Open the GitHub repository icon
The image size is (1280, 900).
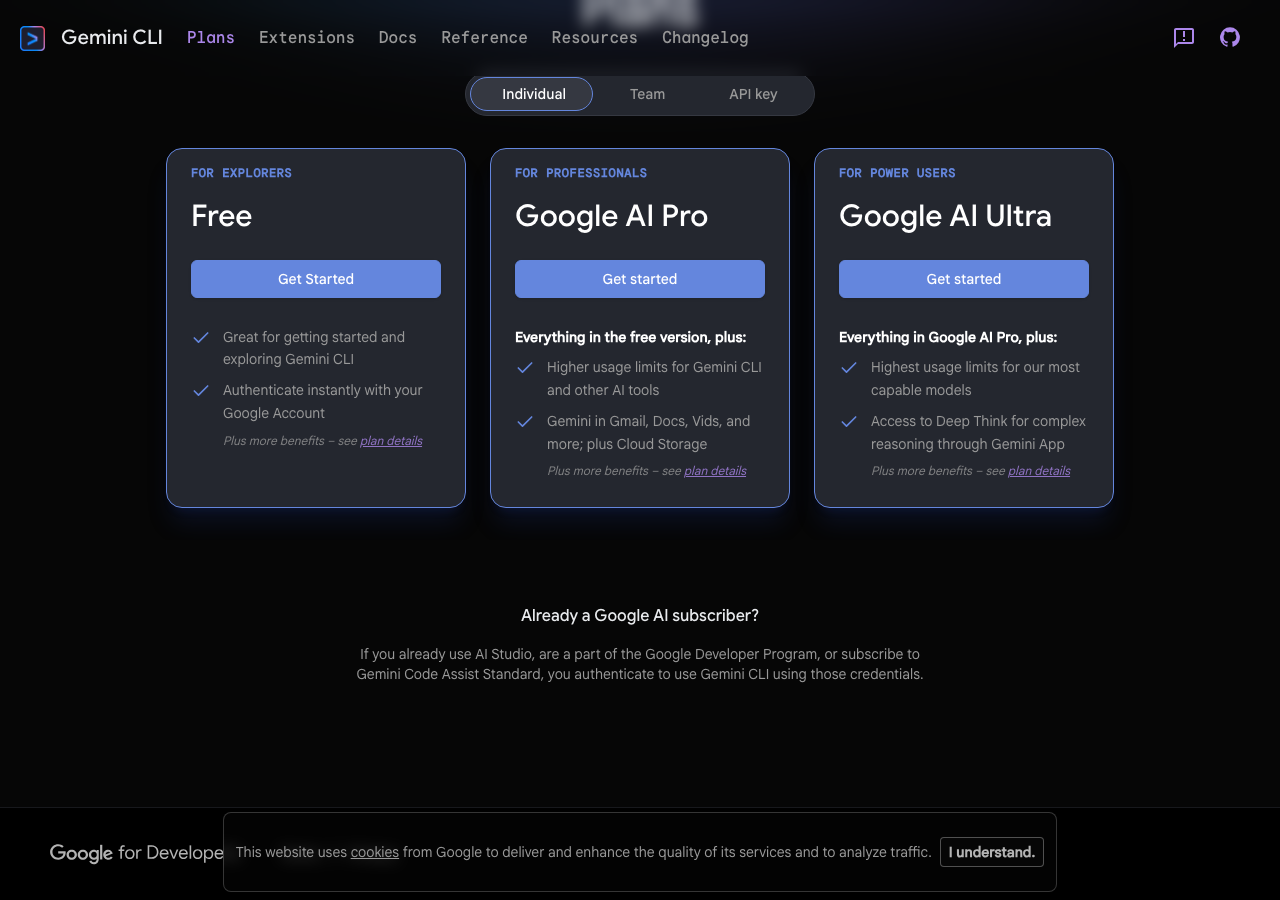click(x=1230, y=38)
